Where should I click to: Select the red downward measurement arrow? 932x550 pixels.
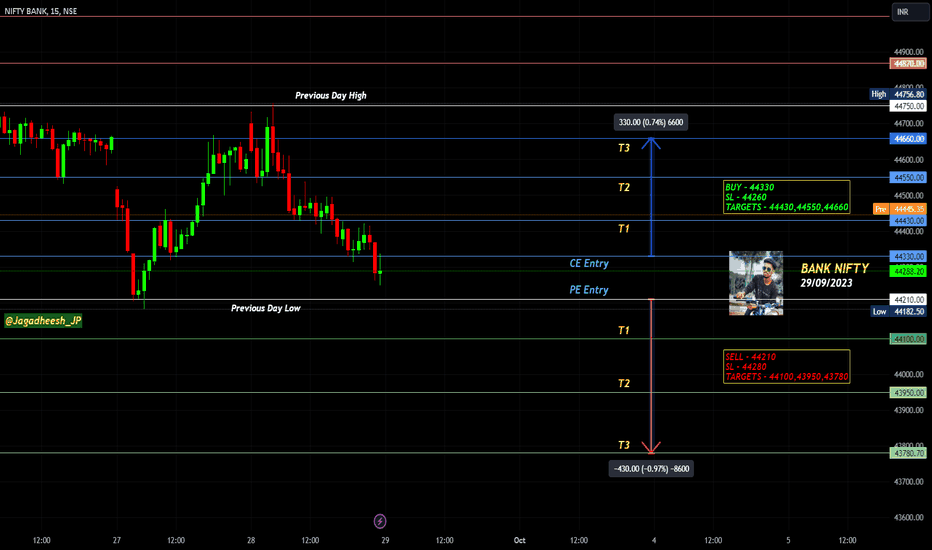pyautogui.click(x=651, y=376)
